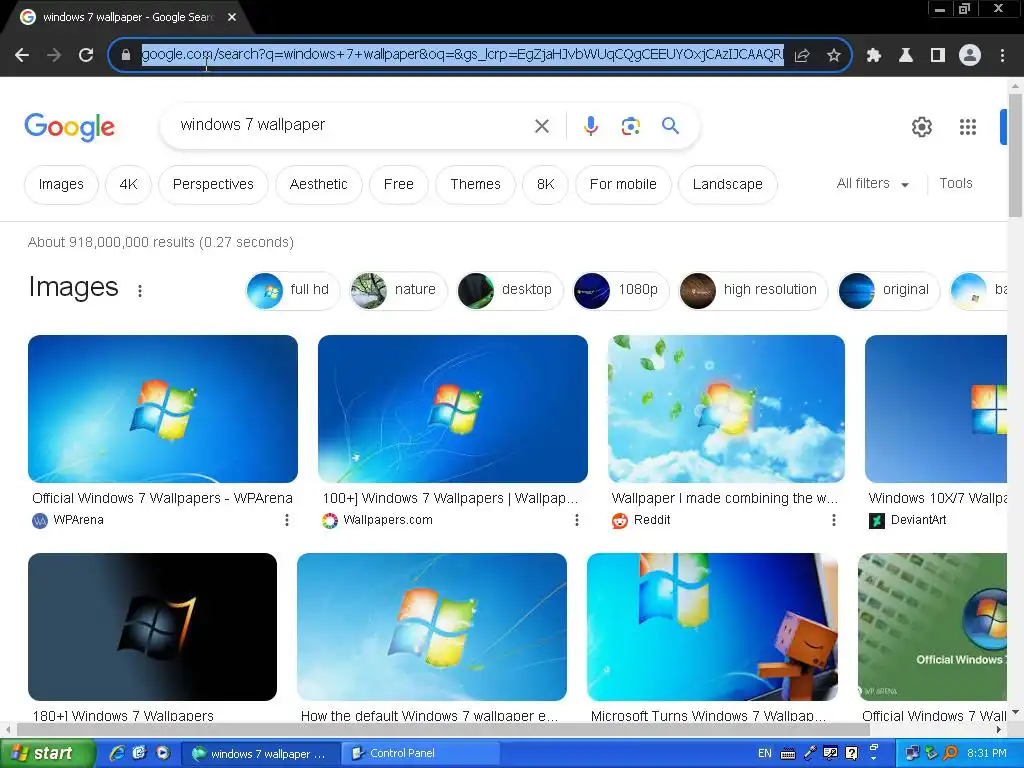Refine images with the high resolution chip
Viewport: 1024px width, 768px height.
coord(753,290)
